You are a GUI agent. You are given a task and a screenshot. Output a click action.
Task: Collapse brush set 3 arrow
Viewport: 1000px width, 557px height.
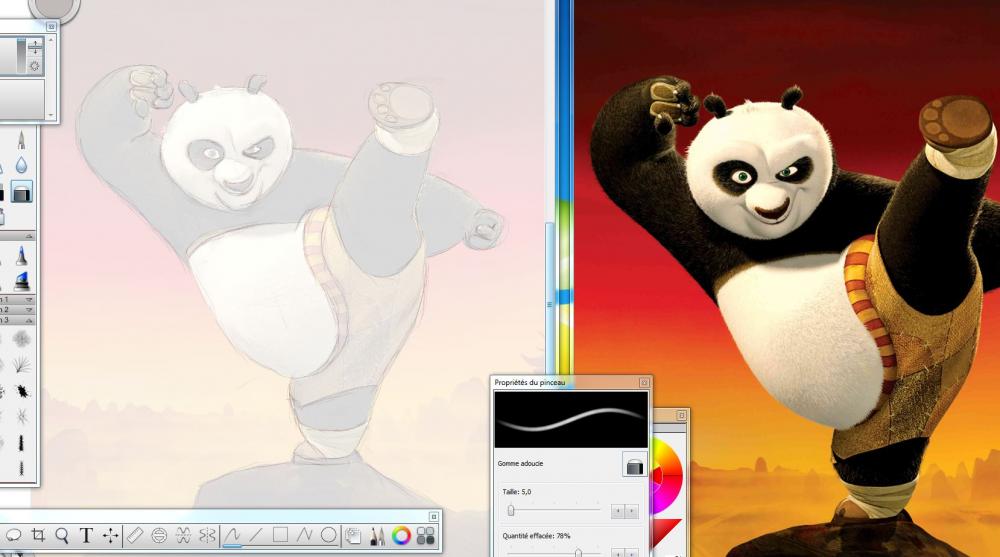(x=29, y=320)
